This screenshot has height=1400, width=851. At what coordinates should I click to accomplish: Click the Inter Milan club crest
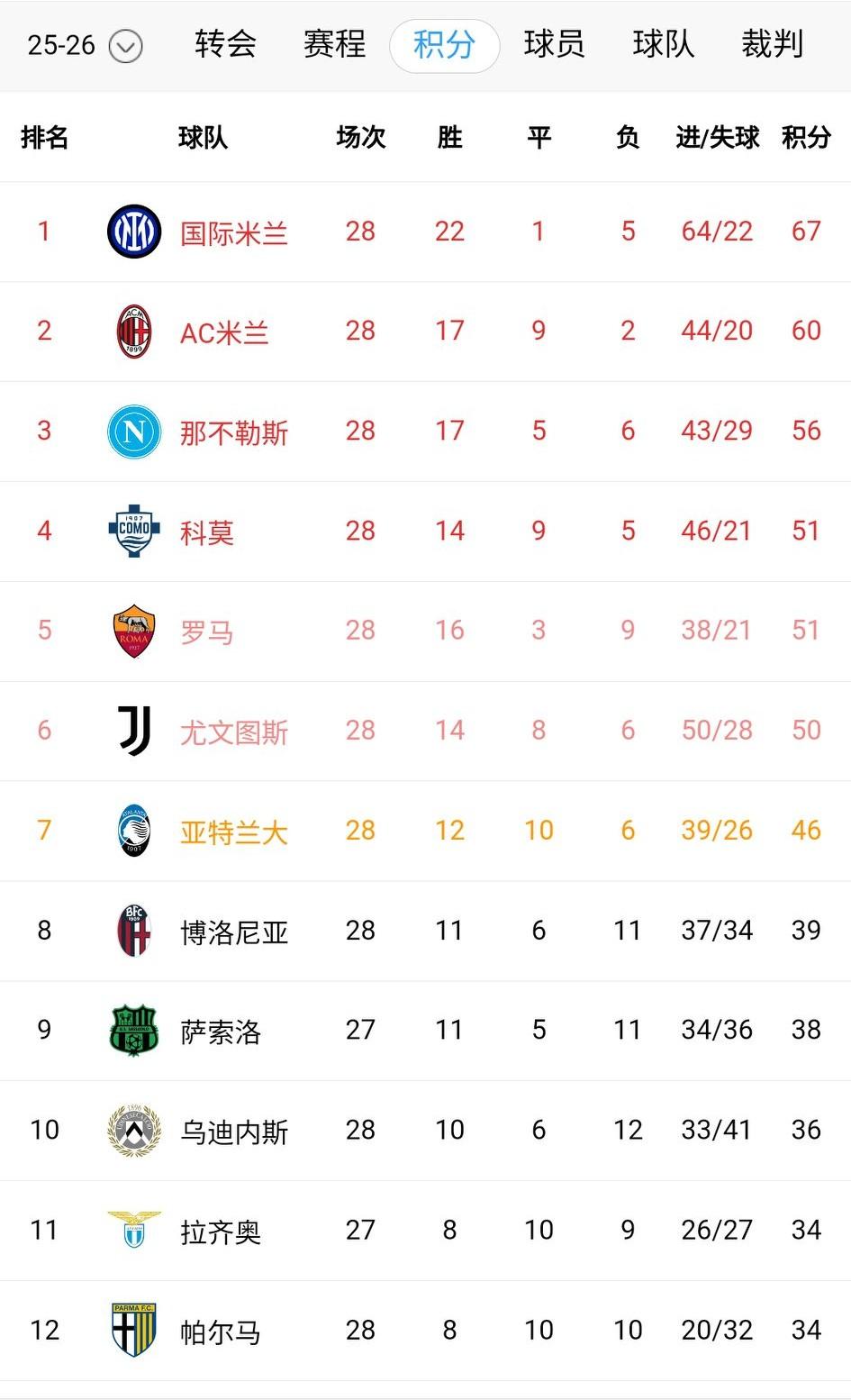click(133, 231)
